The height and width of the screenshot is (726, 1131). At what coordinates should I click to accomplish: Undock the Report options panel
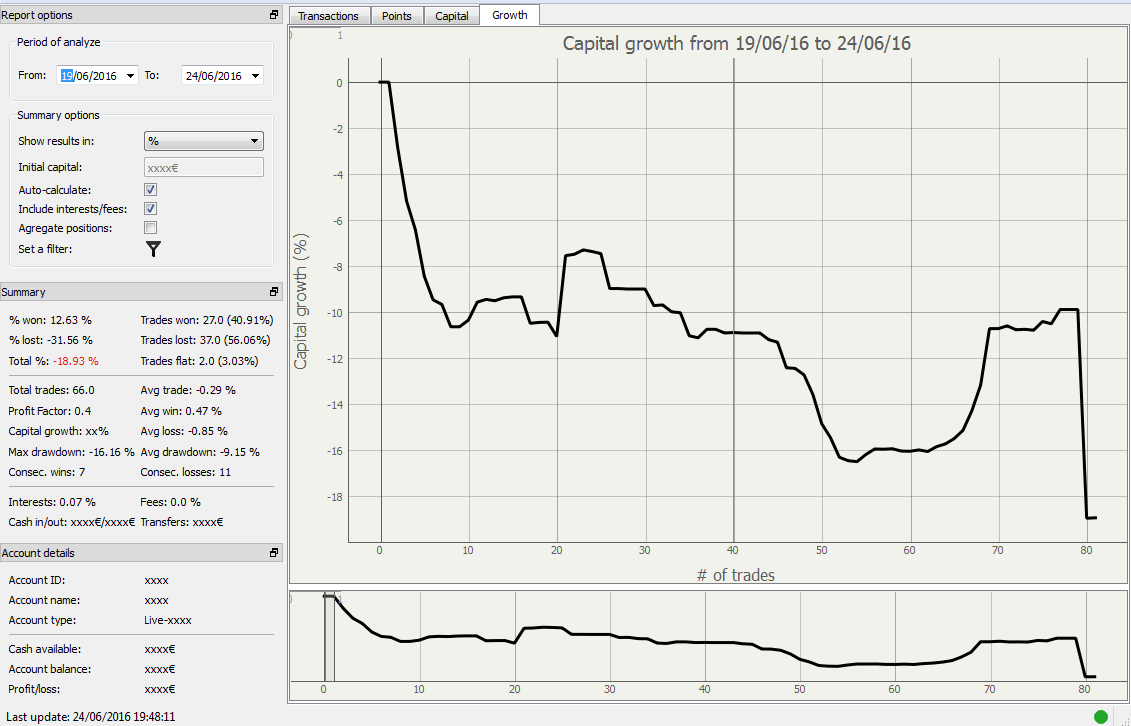click(273, 14)
